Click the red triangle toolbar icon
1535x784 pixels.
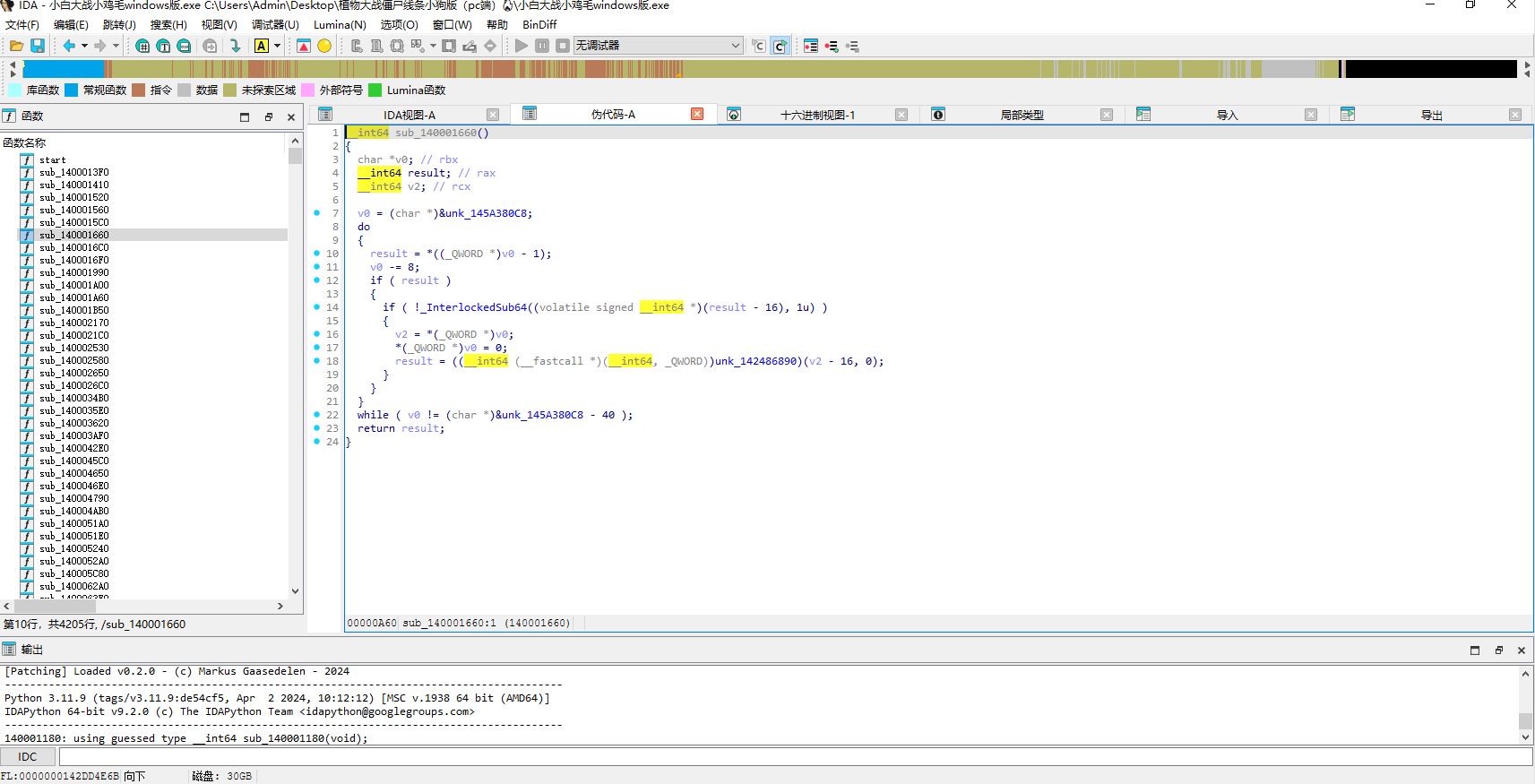click(304, 46)
